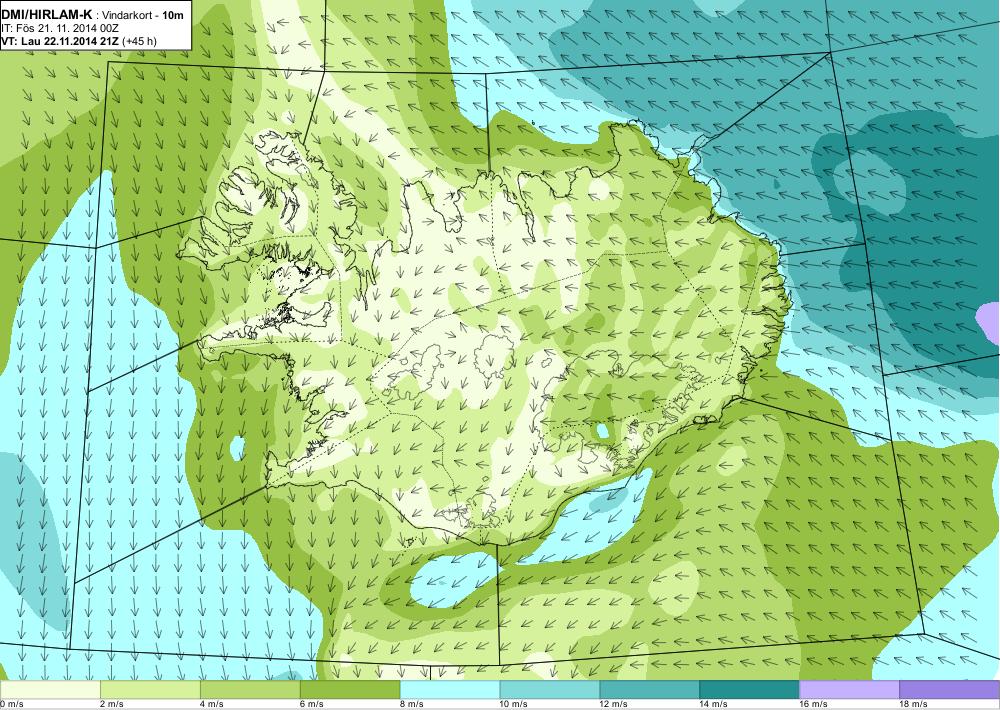Click the 18 m/s purple legend swatch

[x=950, y=690]
